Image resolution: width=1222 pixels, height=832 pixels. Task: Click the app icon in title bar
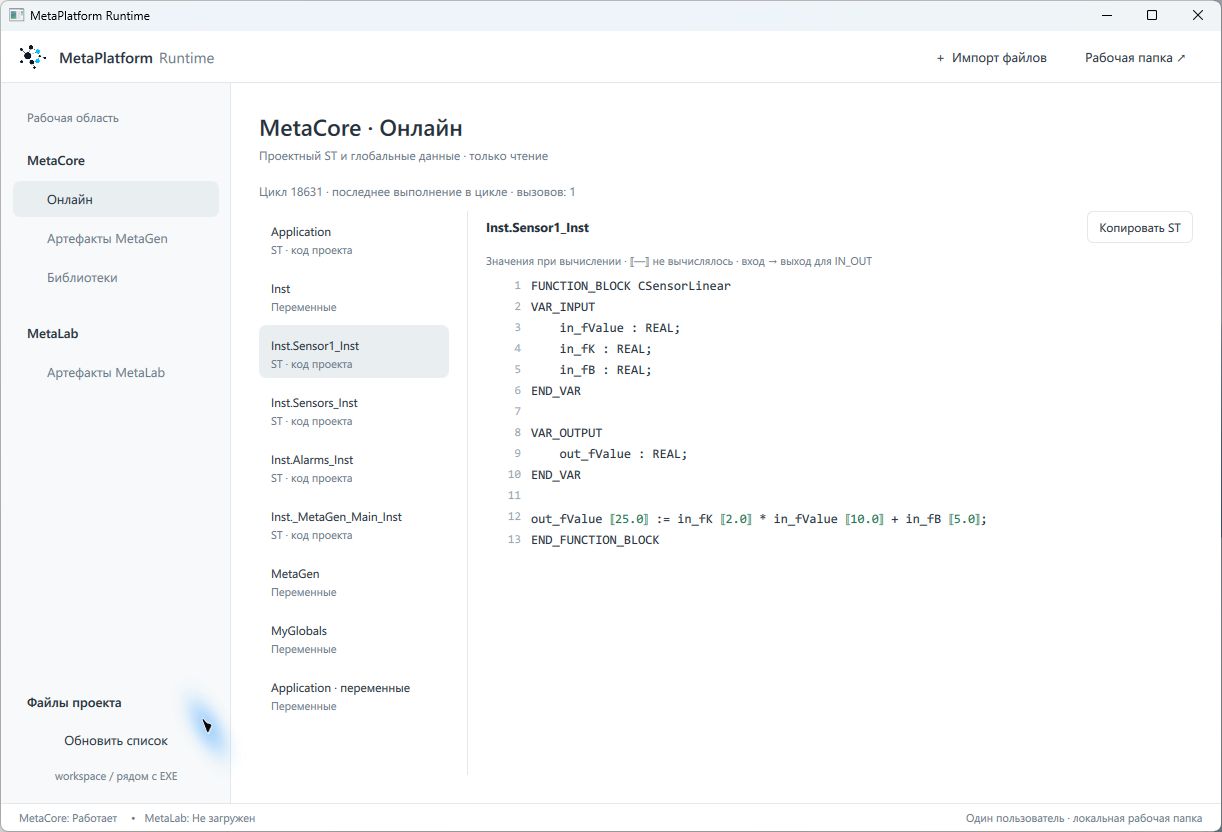coord(16,15)
